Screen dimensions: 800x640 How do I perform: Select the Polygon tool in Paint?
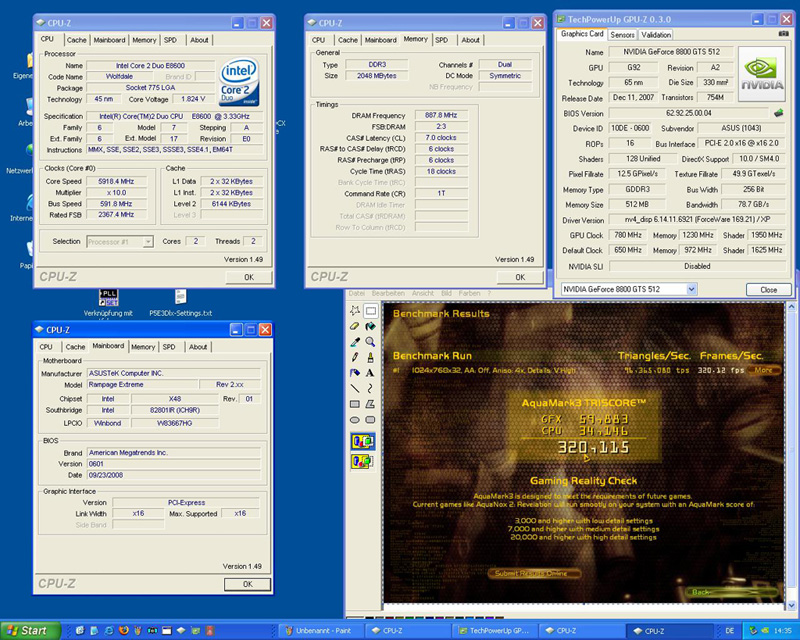(x=370, y=404)
